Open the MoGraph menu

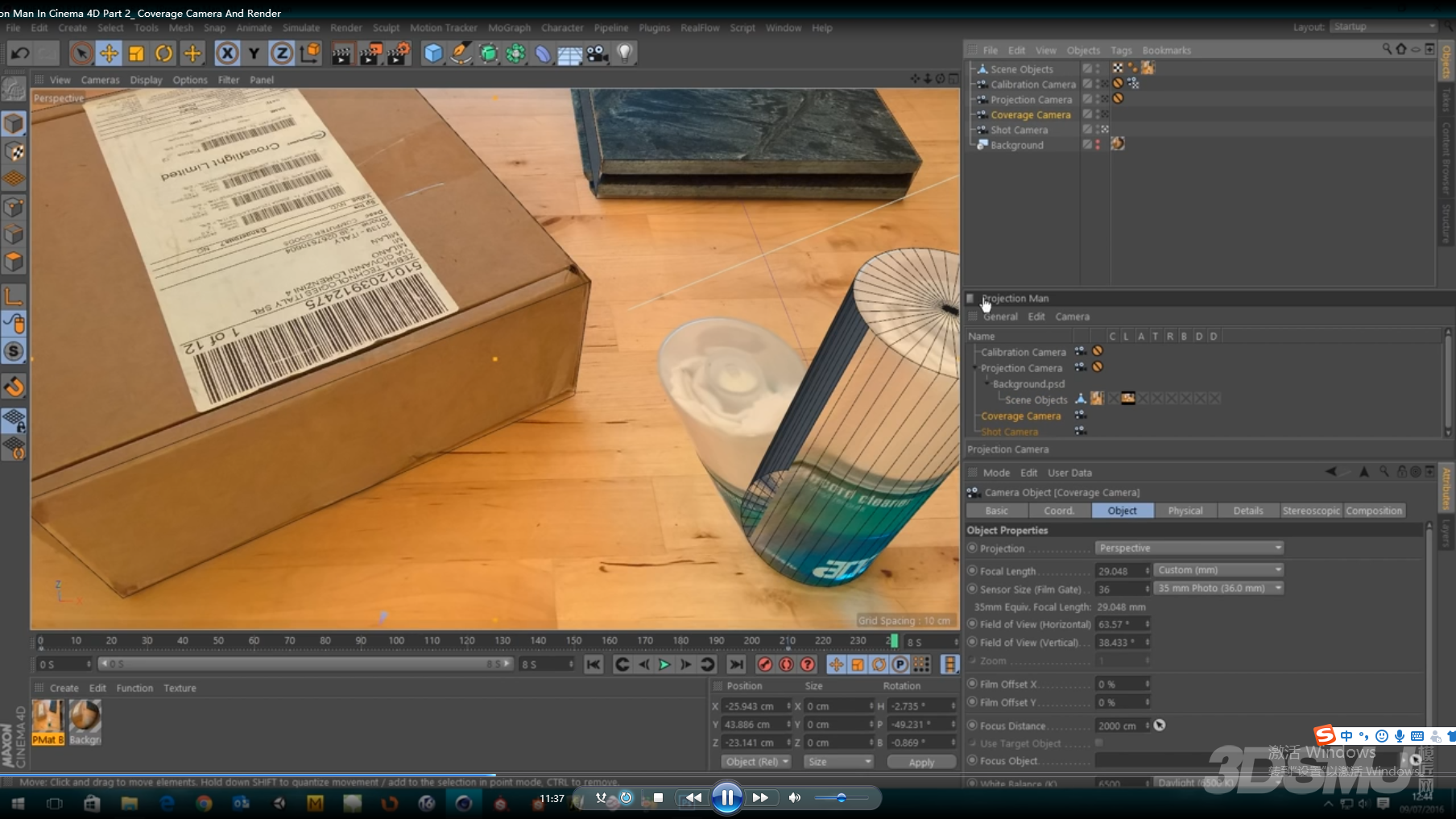pyautogui.click(x=509, y=27)
